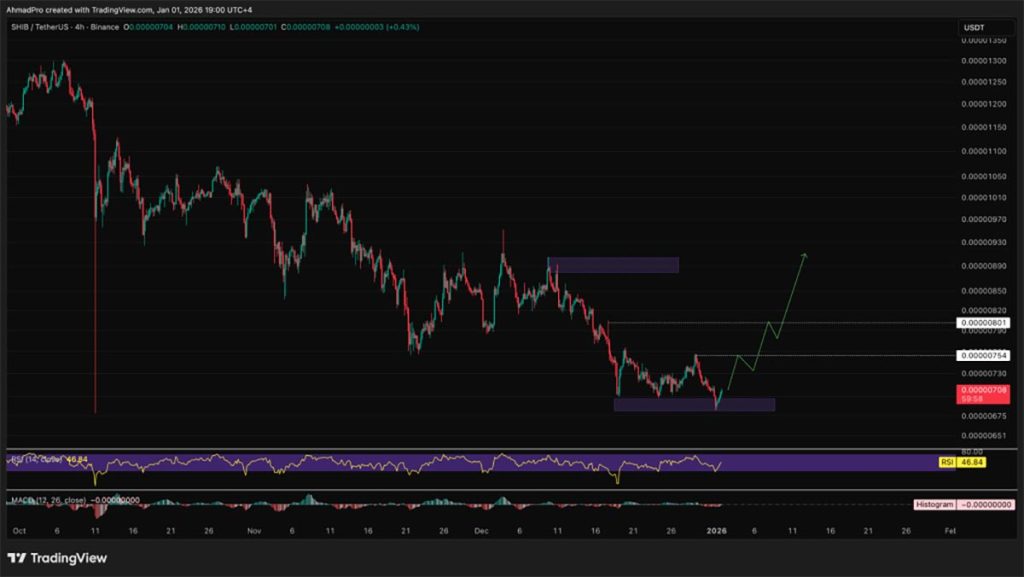Image resolution: width=1024 pixels, height=577 pixels.
Task: Click the 0.00000754 price level label
Action: pos(982,355)
